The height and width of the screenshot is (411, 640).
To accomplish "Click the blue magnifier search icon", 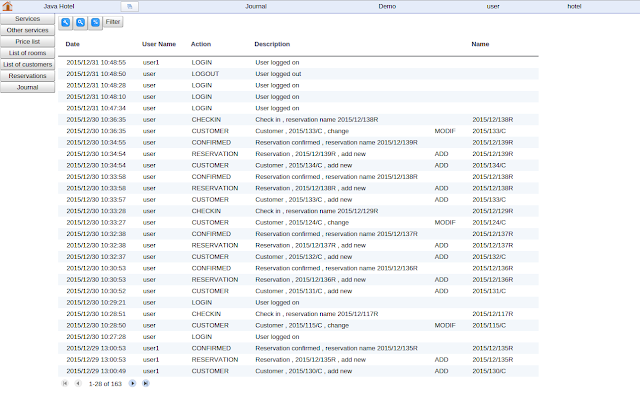I will 80,22.
